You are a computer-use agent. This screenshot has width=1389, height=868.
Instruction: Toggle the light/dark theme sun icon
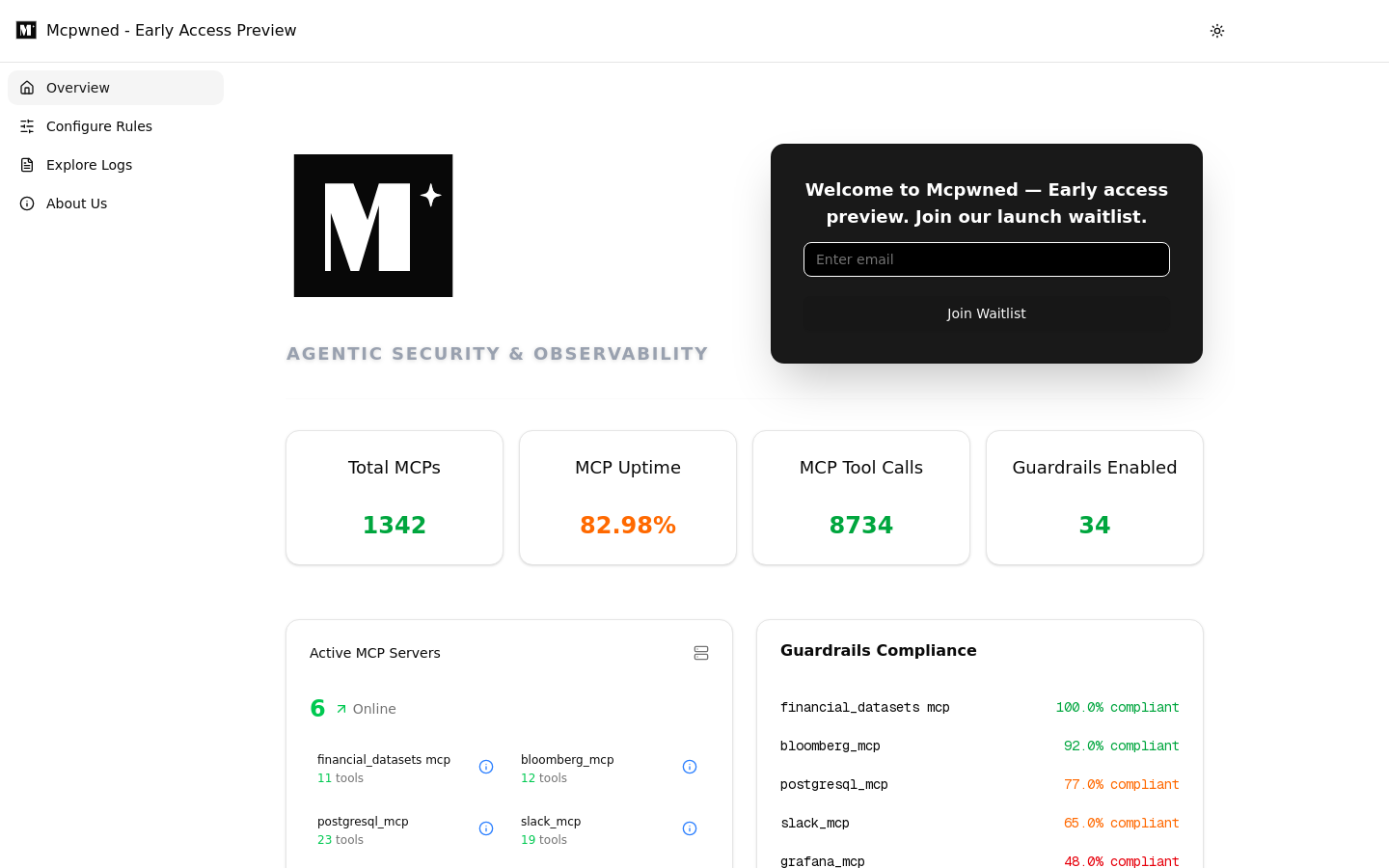click(1217, 31)
